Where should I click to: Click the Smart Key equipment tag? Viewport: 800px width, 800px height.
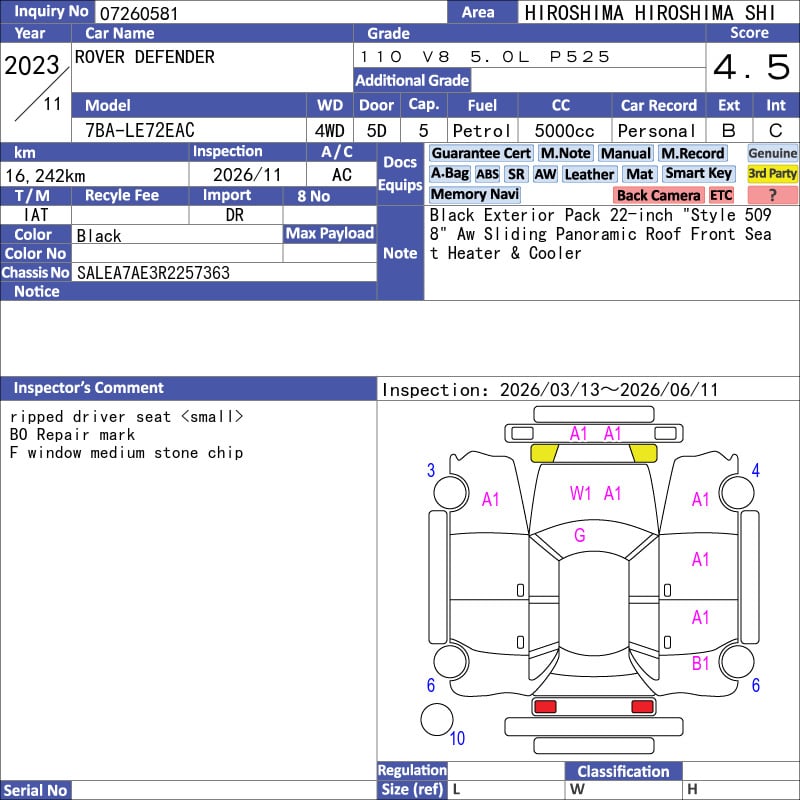[x=698, y=174]
